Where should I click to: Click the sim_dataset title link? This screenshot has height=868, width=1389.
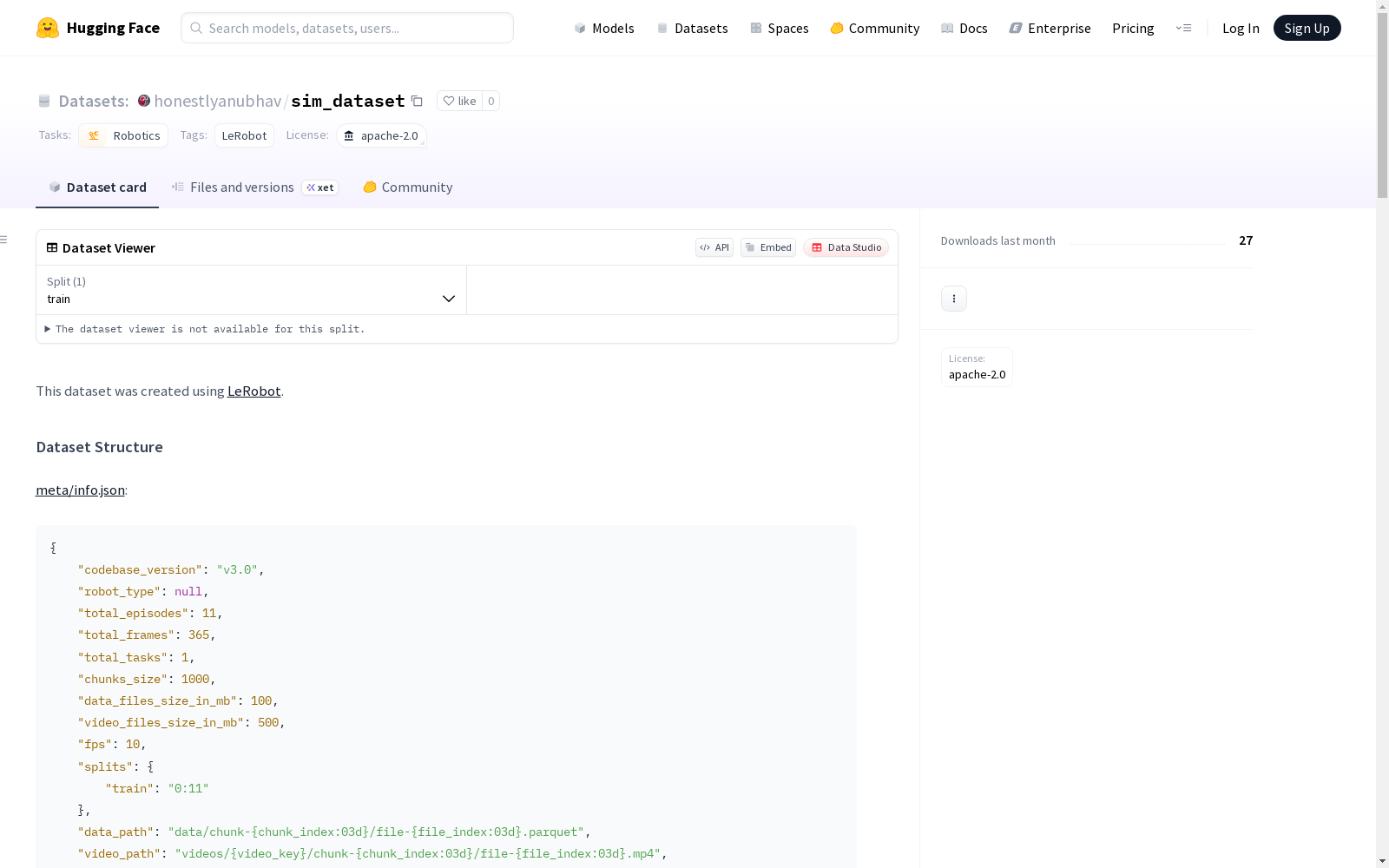348,101
